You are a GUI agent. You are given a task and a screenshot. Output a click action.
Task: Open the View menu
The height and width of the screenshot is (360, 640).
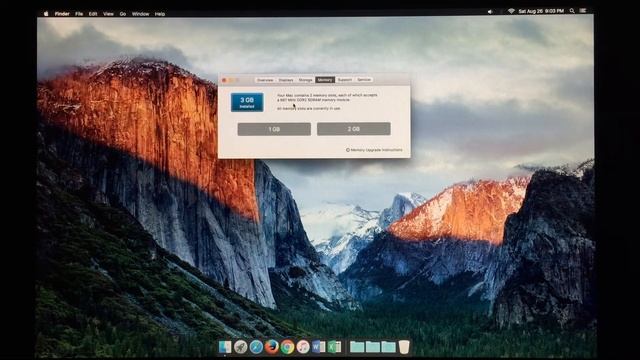pyautogui.click(x=108, y=13)
